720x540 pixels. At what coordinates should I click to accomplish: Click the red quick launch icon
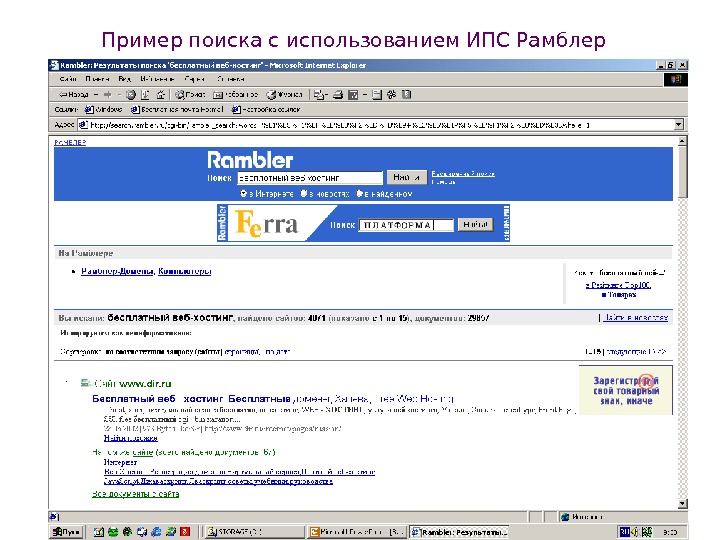coord(185,532)
